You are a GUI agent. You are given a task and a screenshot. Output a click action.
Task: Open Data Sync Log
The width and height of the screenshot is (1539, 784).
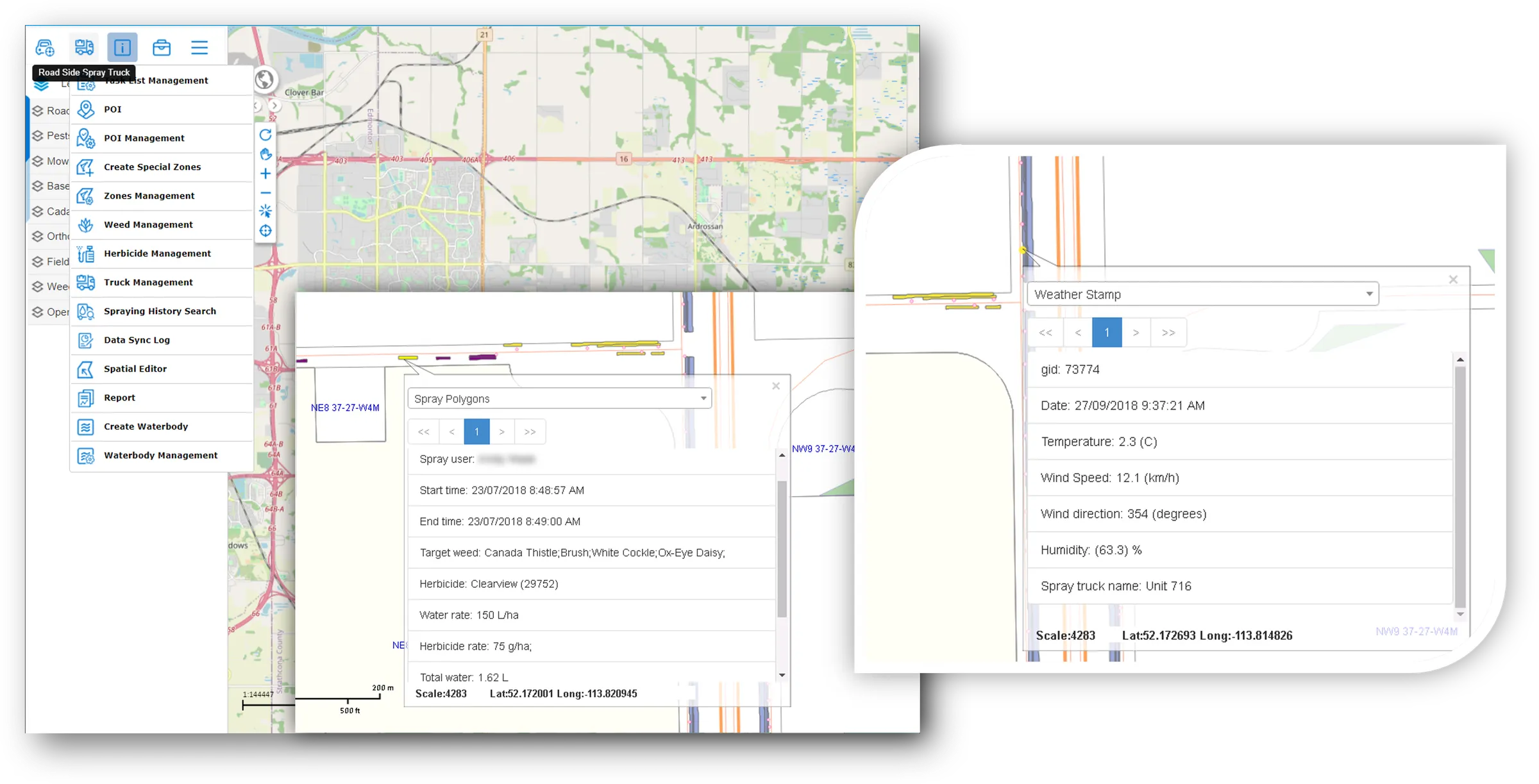pos(162,340)
